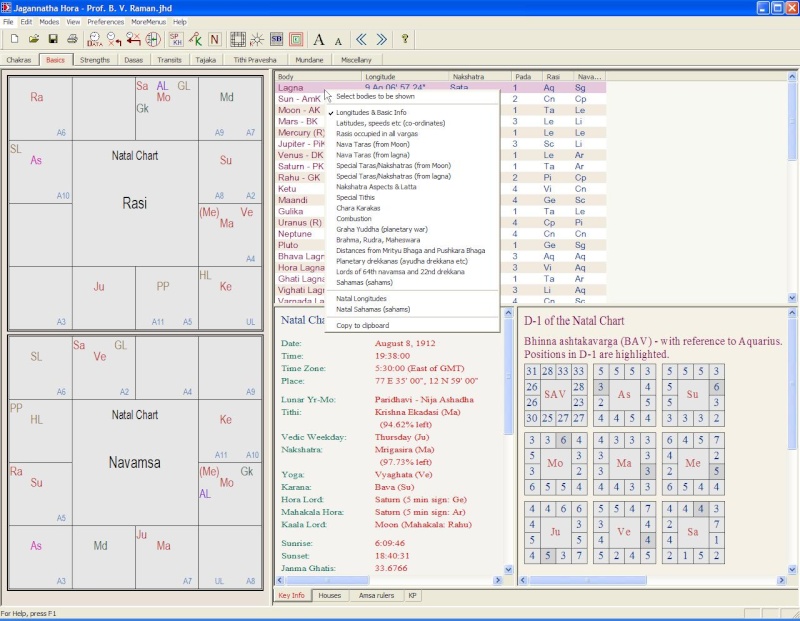800x621 pixels.
Task: Select the Maandi row in body table
Action: pos(440,200)
